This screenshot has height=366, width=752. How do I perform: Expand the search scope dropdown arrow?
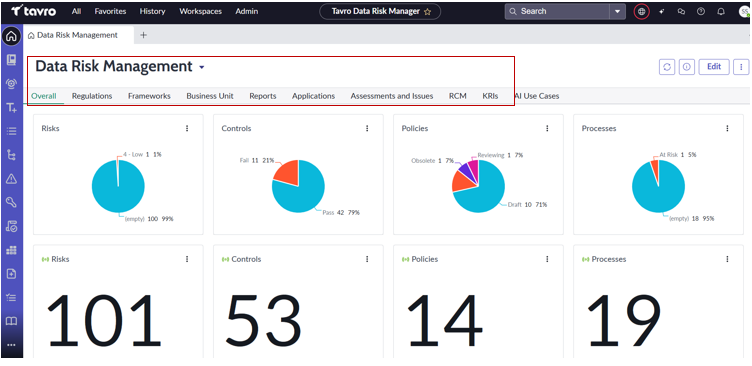click(x=617, y=12)
